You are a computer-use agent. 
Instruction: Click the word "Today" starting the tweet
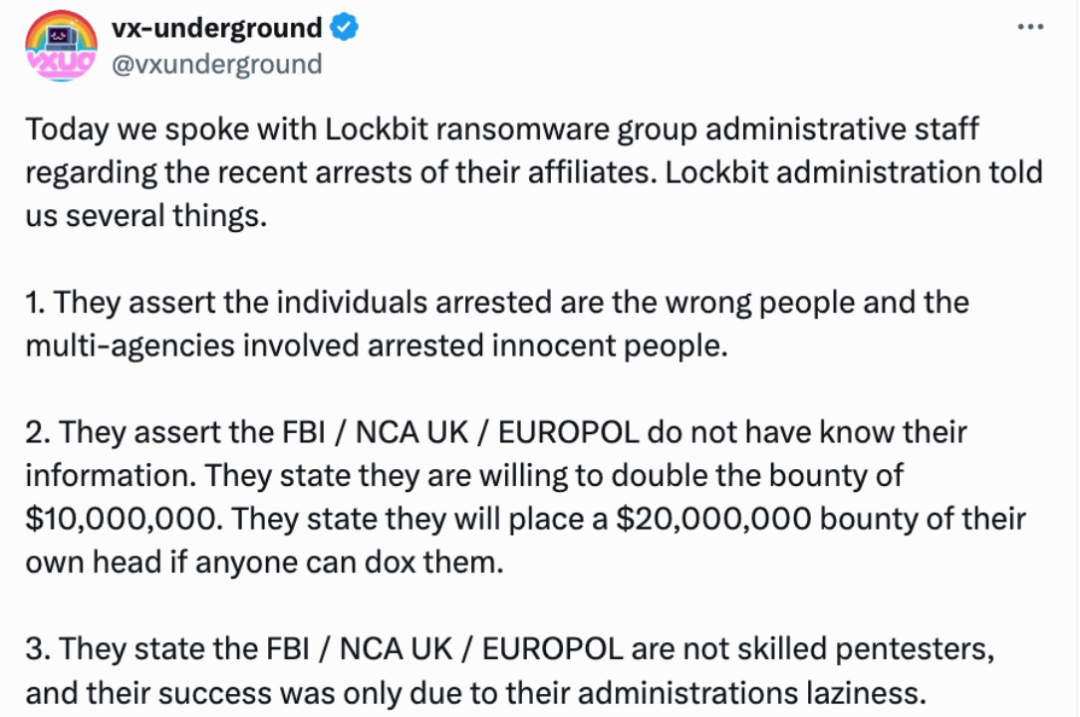pyautogui.click(x=68, y=129)
